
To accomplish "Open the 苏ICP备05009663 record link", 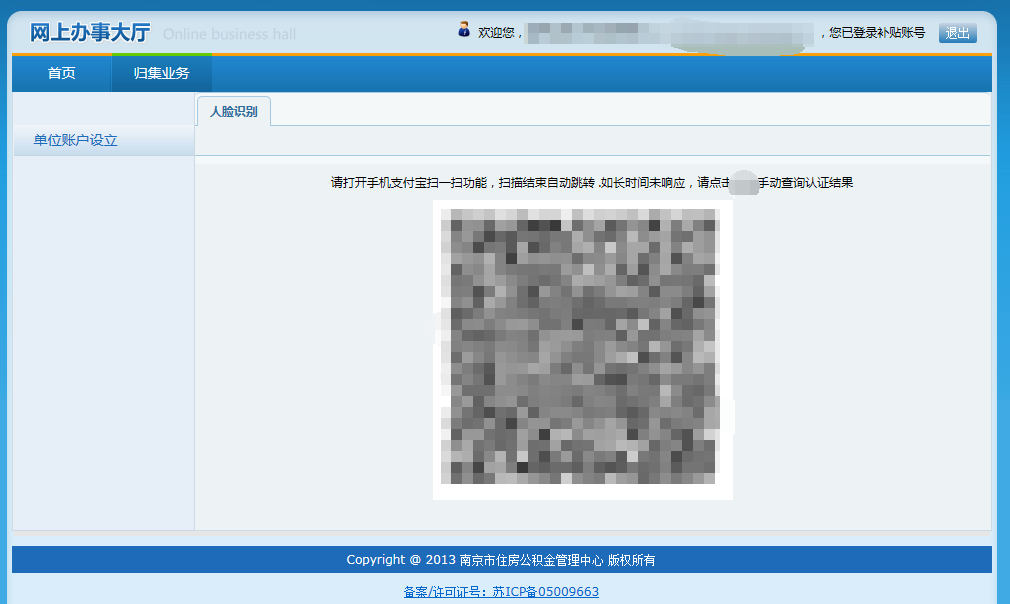I will click(501, 591).
